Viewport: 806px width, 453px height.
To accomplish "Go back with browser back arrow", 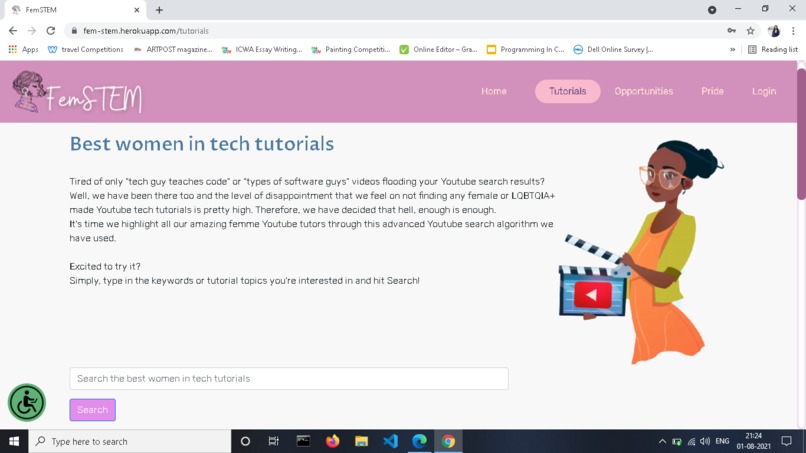I will pos(13,31).
